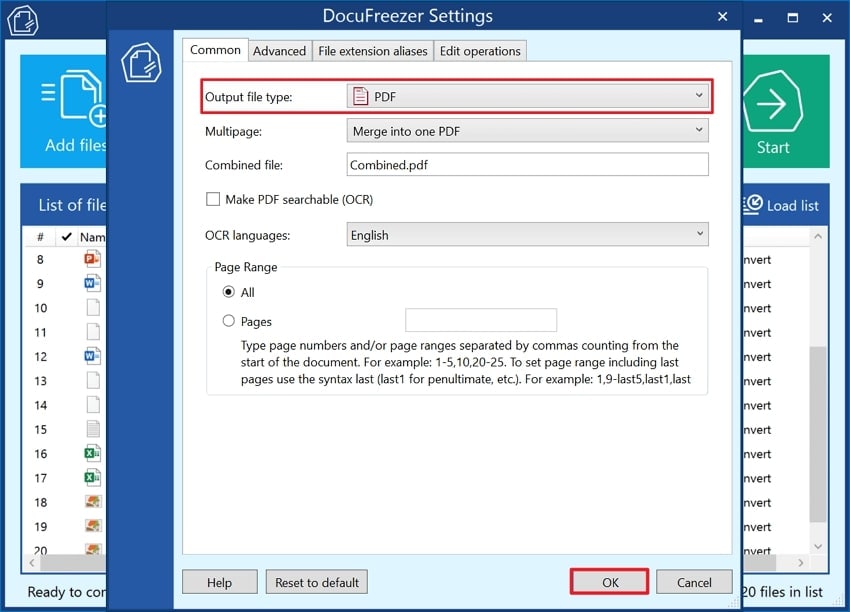Click the Load list icon in the main window

(752, 205)
